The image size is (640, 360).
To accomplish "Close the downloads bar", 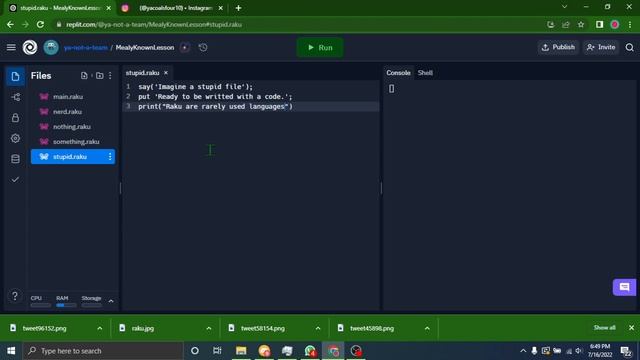I will point(631,328).
